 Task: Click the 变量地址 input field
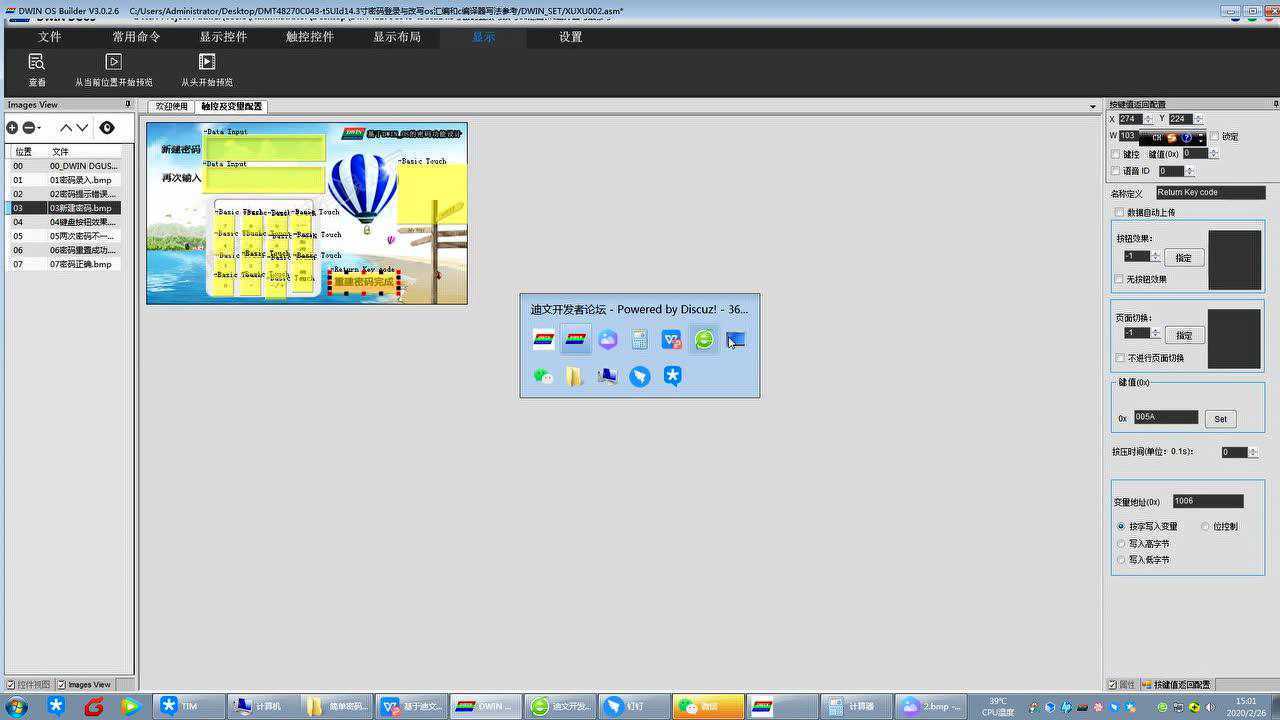coord(1207,501)
